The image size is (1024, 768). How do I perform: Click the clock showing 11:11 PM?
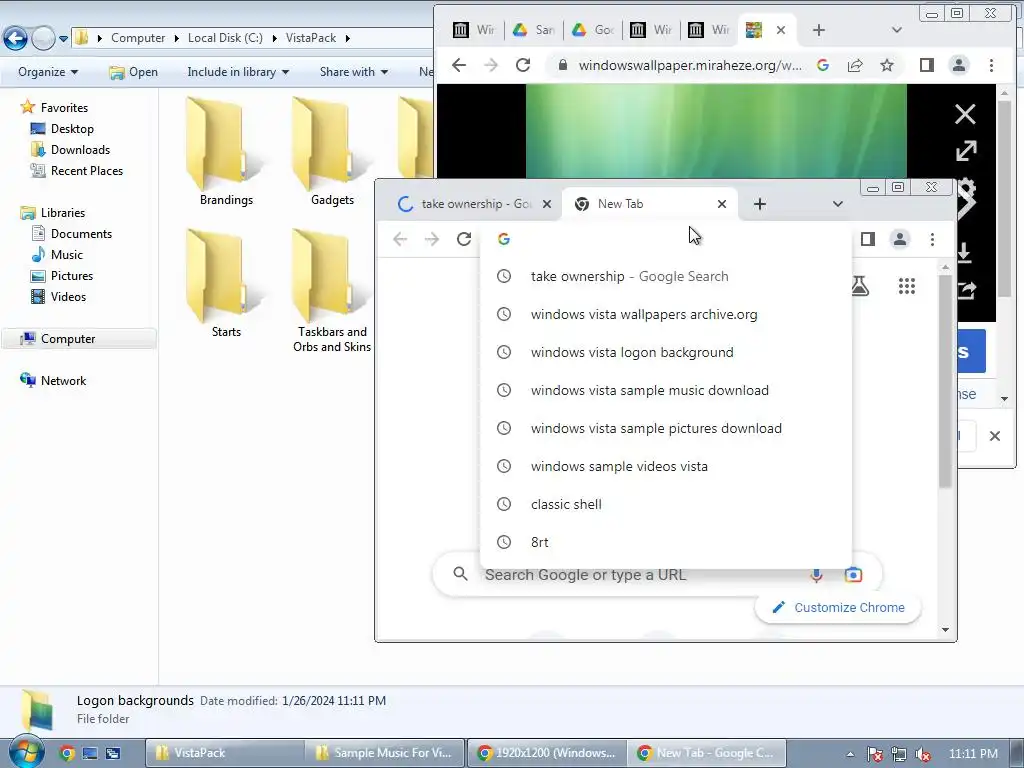[973, 754]
